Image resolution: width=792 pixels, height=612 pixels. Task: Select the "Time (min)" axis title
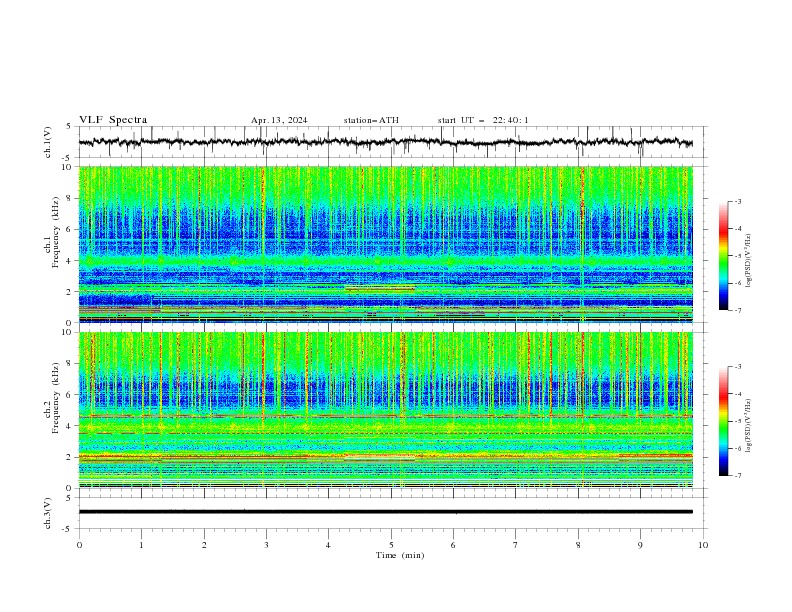pos(400,555)
